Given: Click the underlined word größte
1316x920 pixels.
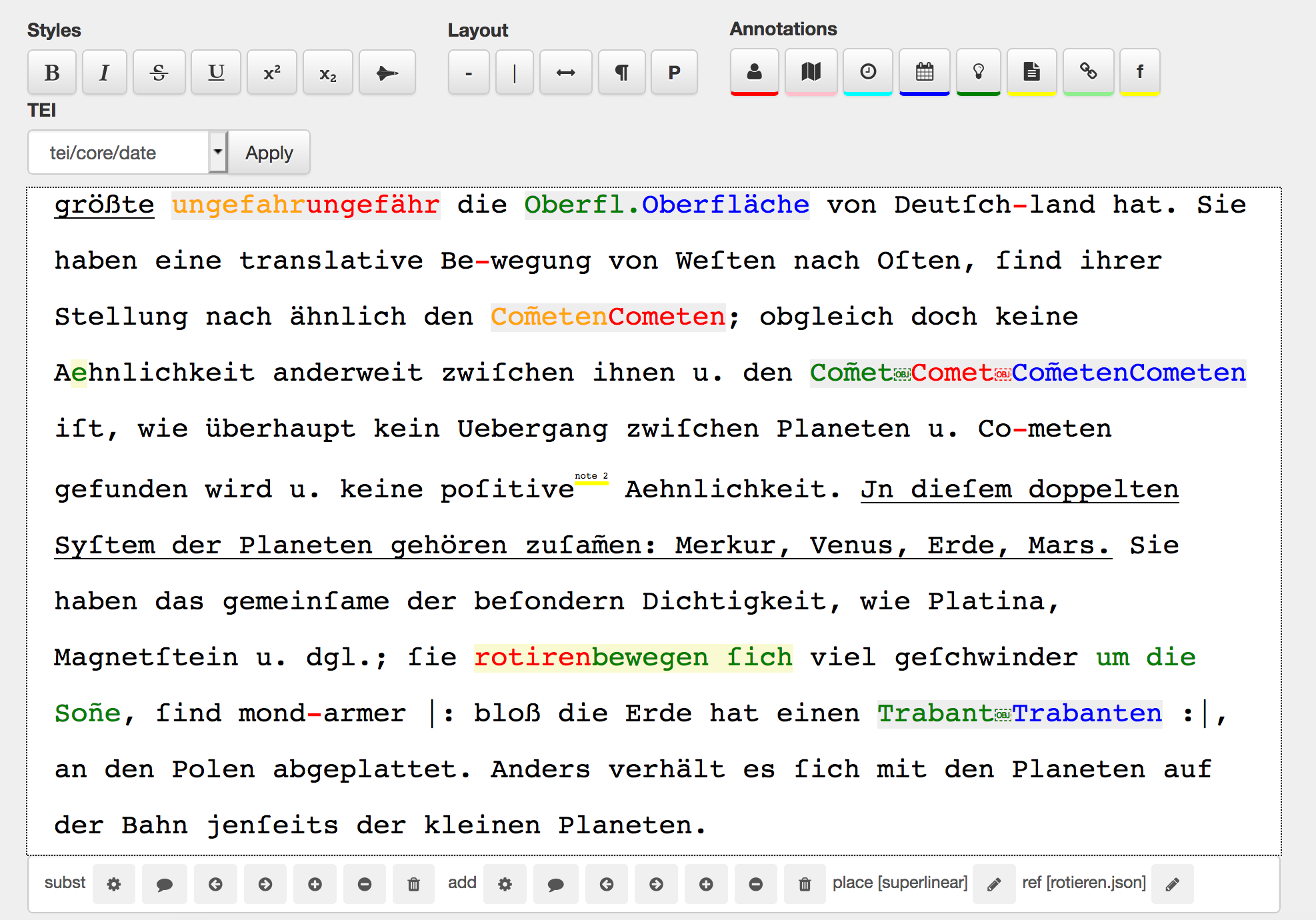Looking at the screenshot, I should 104,205.
